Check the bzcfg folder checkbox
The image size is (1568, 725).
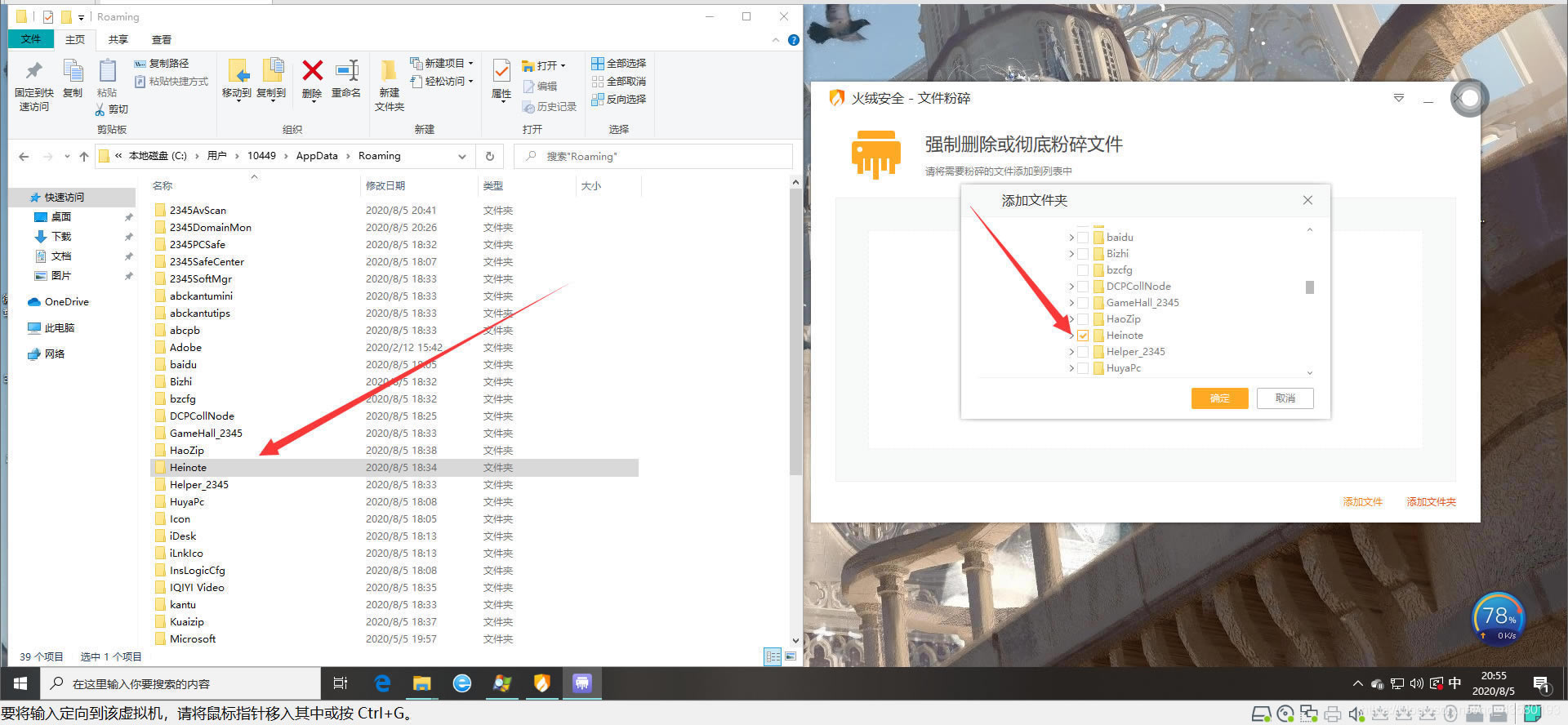point(1083,270)
